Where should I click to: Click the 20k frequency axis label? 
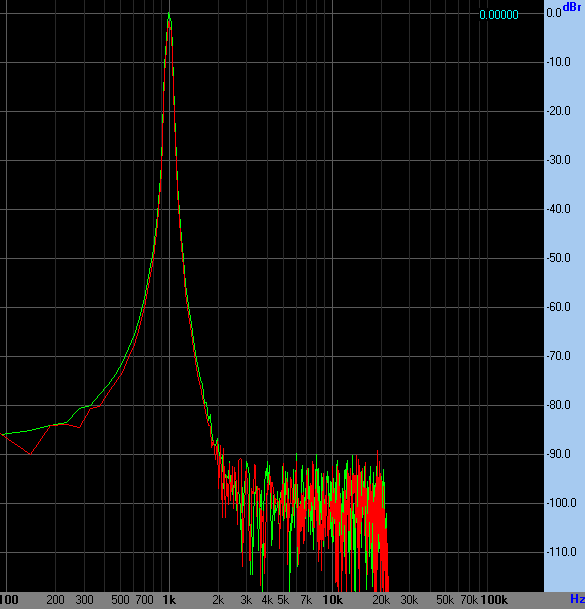coord(381,600)
